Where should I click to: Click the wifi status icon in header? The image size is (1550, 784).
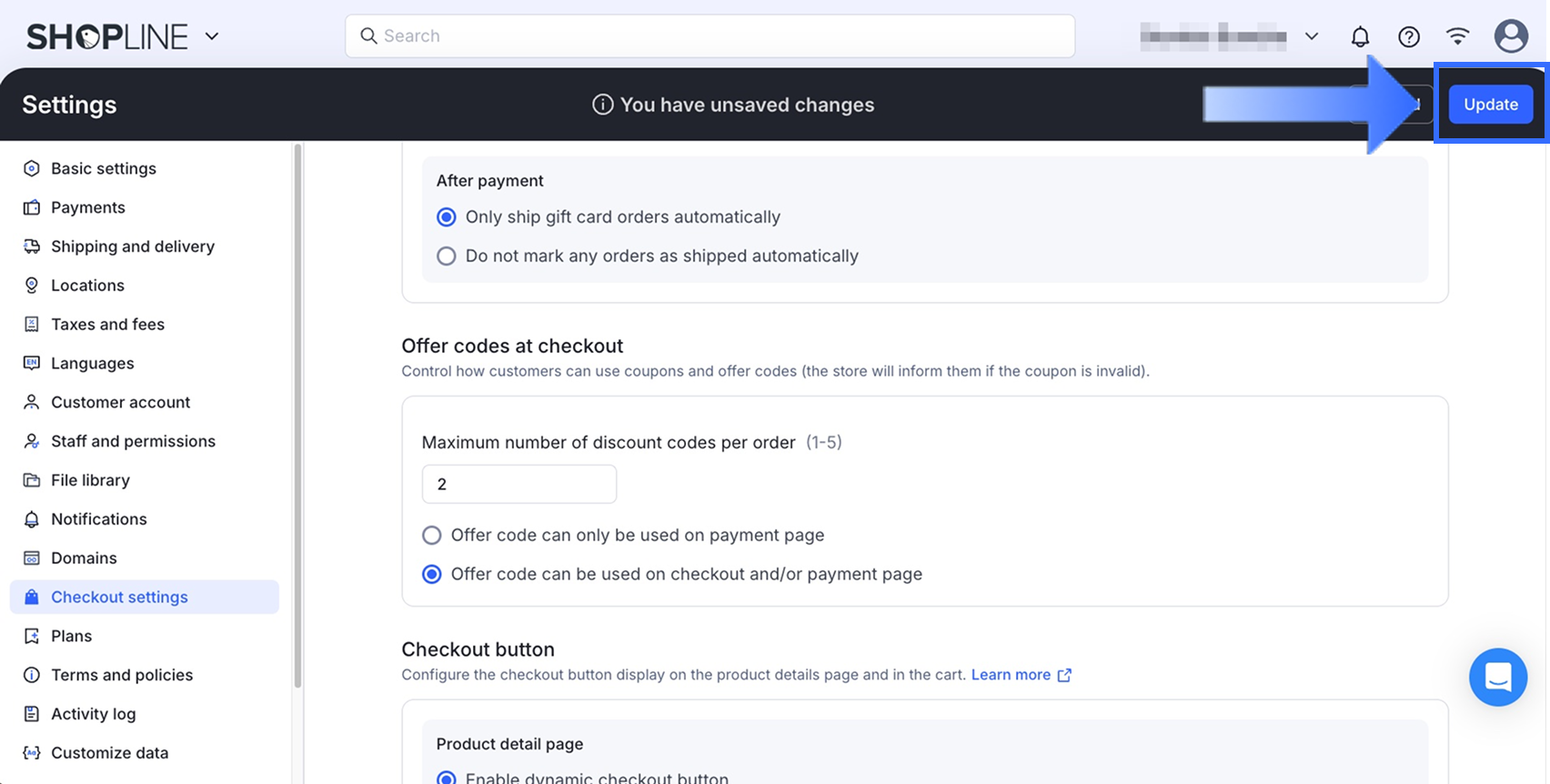(1458, 36)
